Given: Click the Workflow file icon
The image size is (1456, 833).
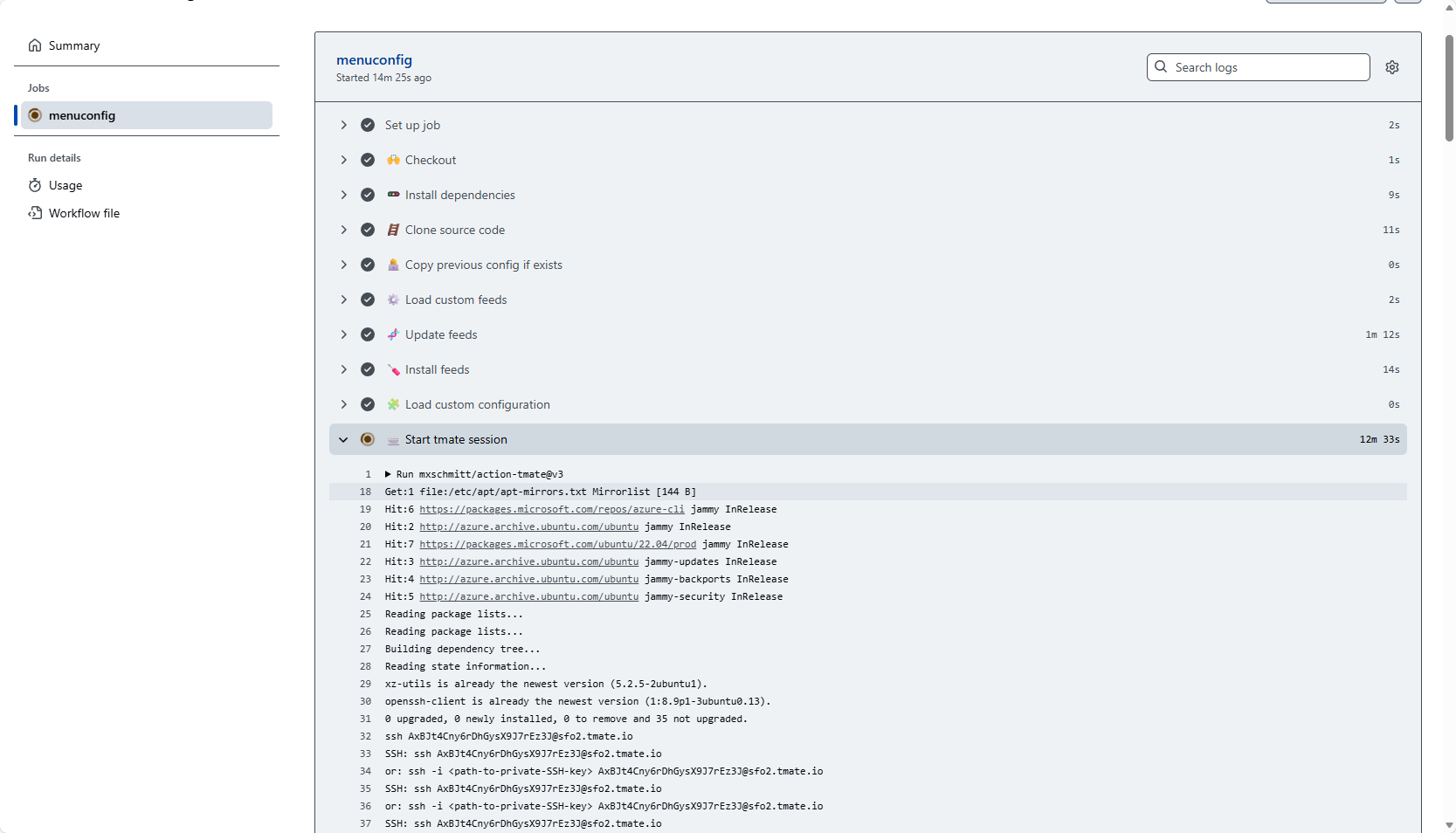Looking at the screenshot, I should (35, 213).
